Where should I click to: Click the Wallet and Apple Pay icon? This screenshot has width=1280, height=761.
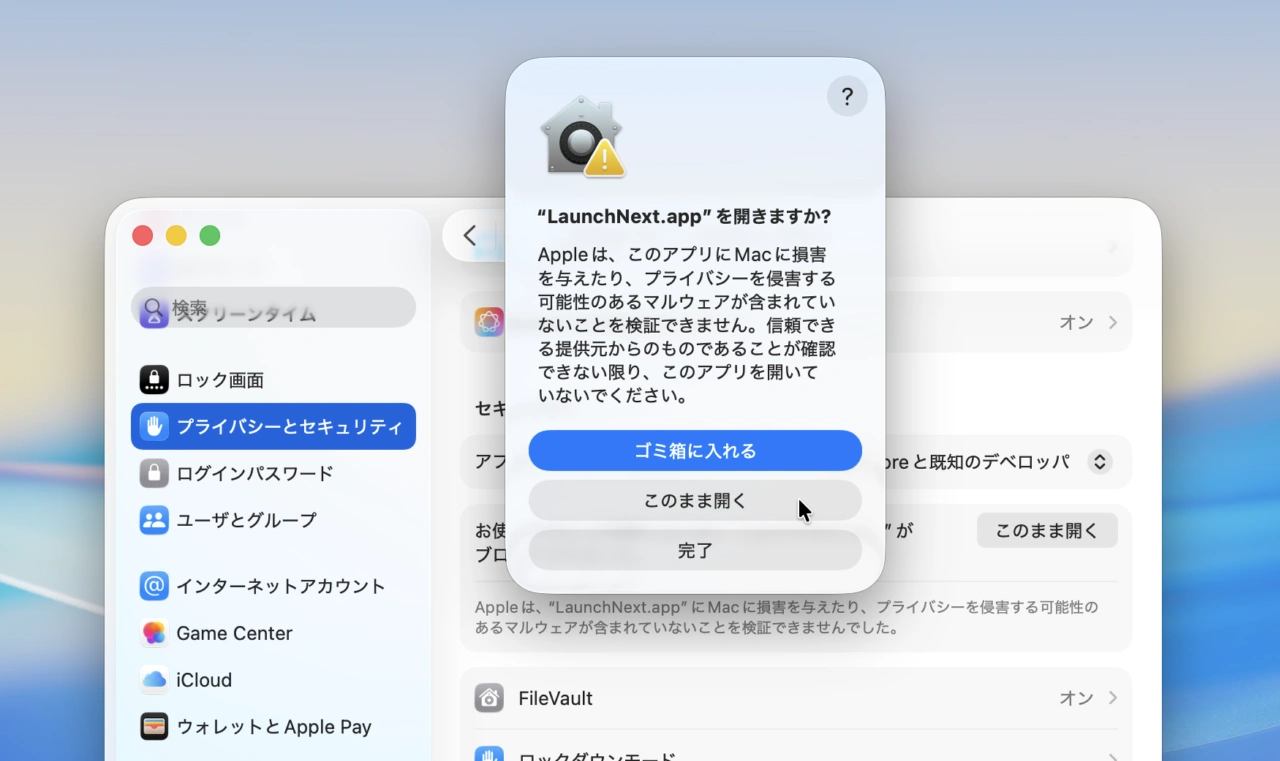coord(154,727)
